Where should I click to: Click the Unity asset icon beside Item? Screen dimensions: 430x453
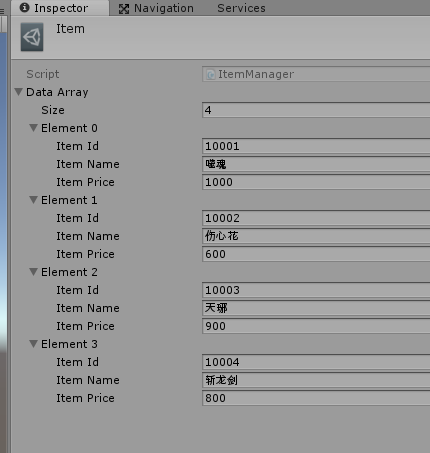click(x=32, y=37)
